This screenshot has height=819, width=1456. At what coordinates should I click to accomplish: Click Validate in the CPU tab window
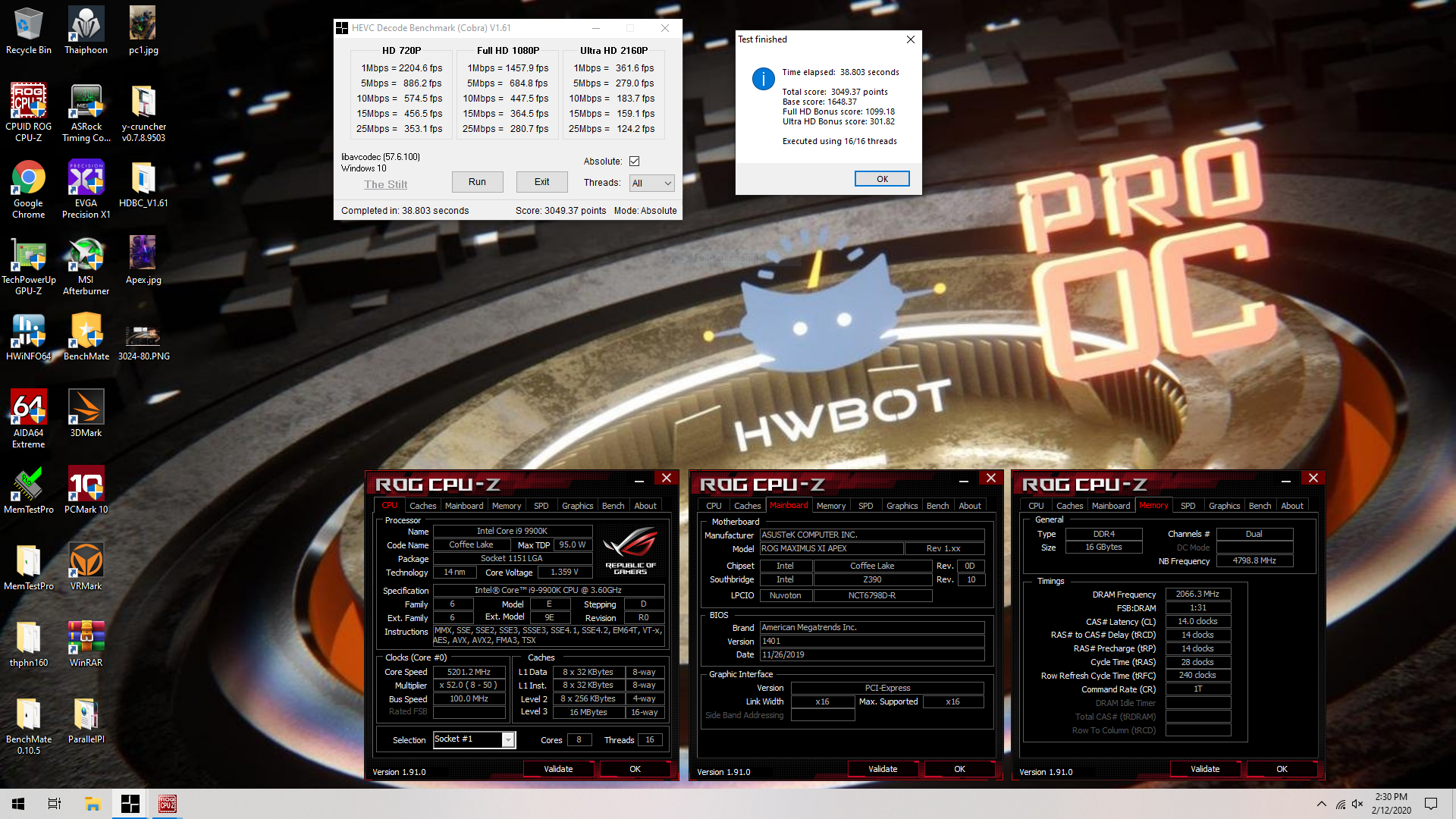(558, 769)
